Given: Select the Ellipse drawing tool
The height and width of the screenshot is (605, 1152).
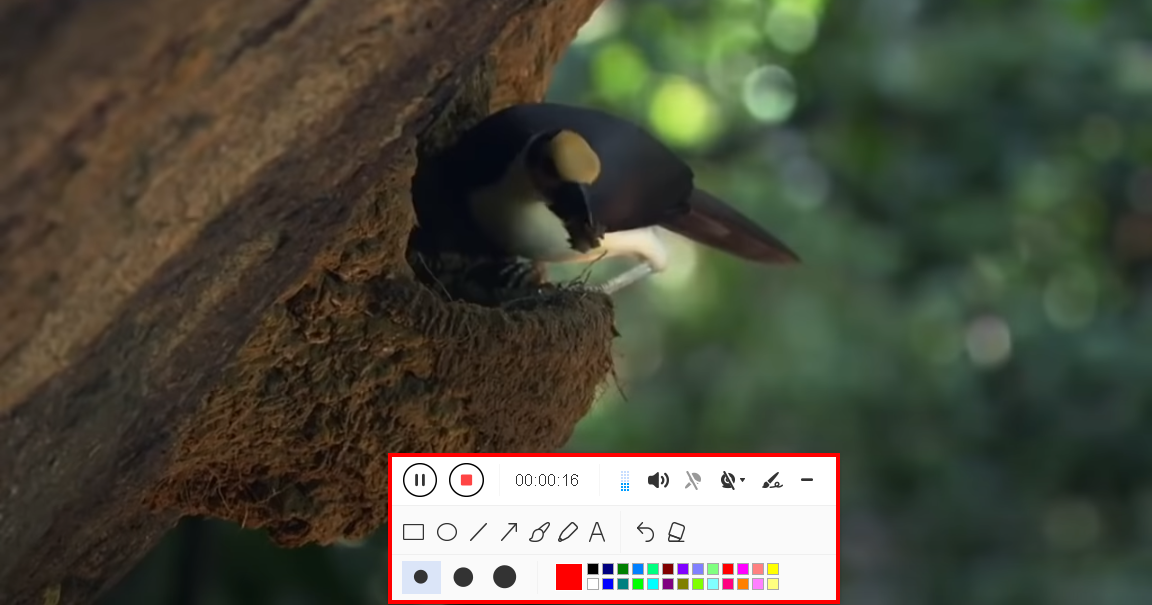Looking at the screenshot, I should 447,530.
